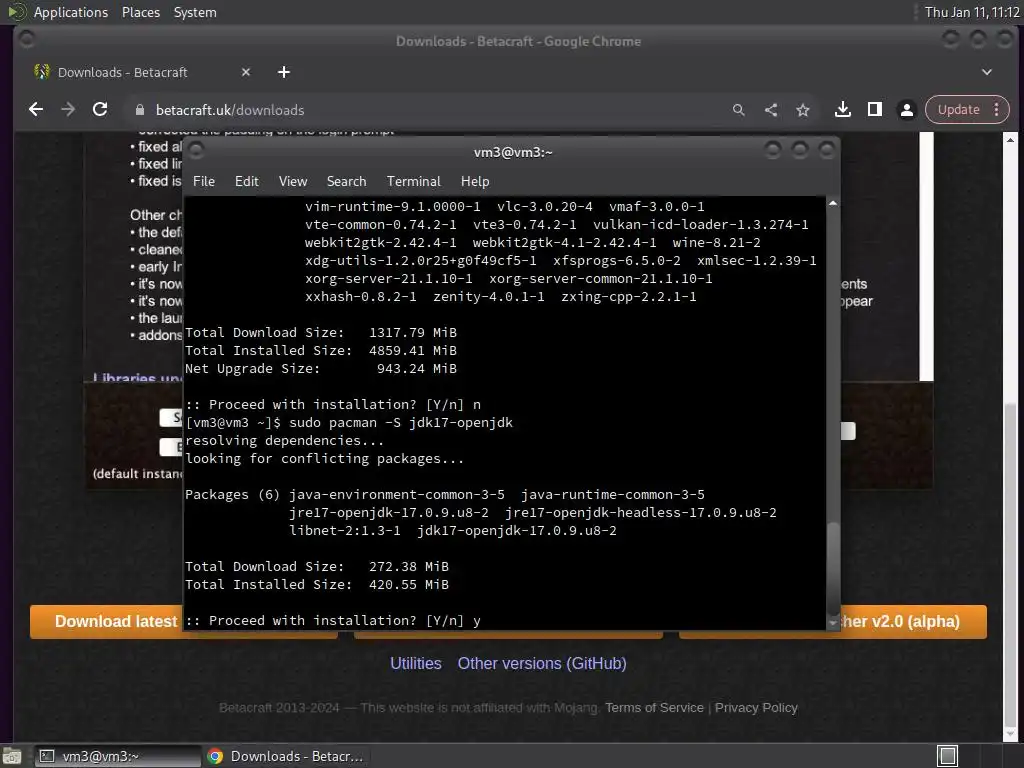Open the Terminal menu in the terminal window
The width and height of the screenshot is (1024, 768).
[x=413, y=182]
